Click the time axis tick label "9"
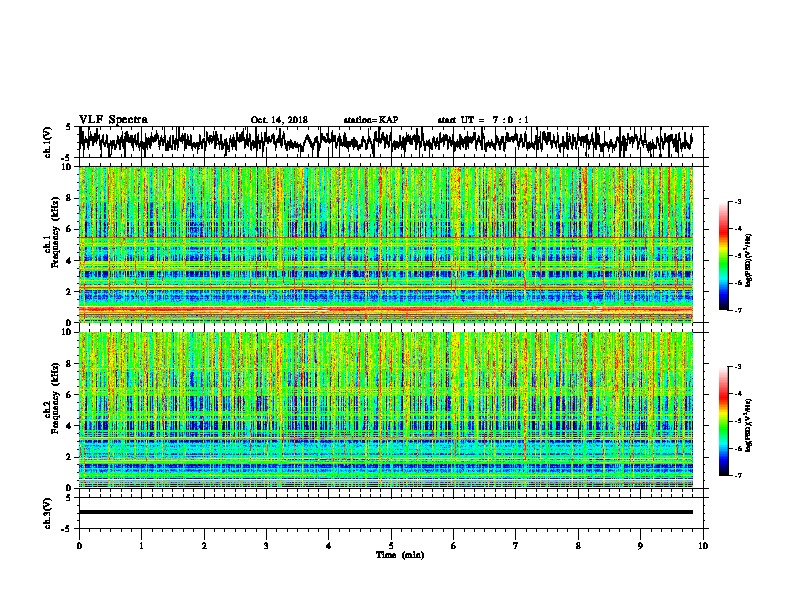 pyautogui.click(x=640, y=546)
